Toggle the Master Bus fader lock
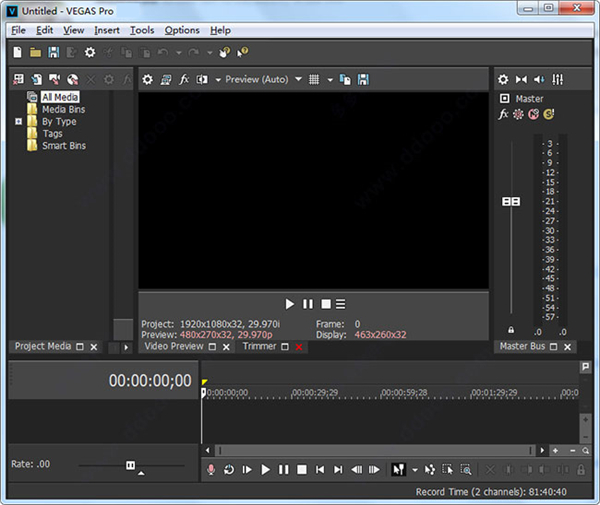 point(511,330)
